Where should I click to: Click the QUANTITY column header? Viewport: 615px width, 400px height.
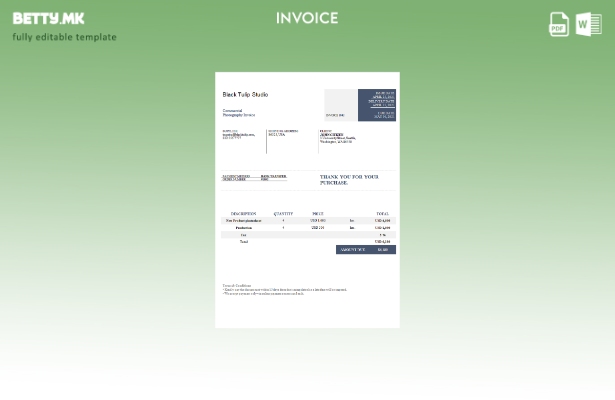283,213
